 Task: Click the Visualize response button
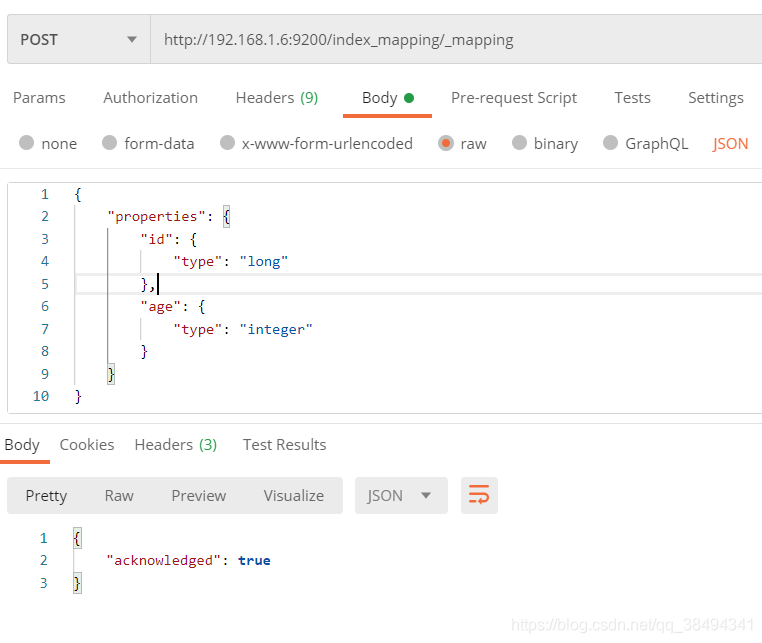(294, 495)
